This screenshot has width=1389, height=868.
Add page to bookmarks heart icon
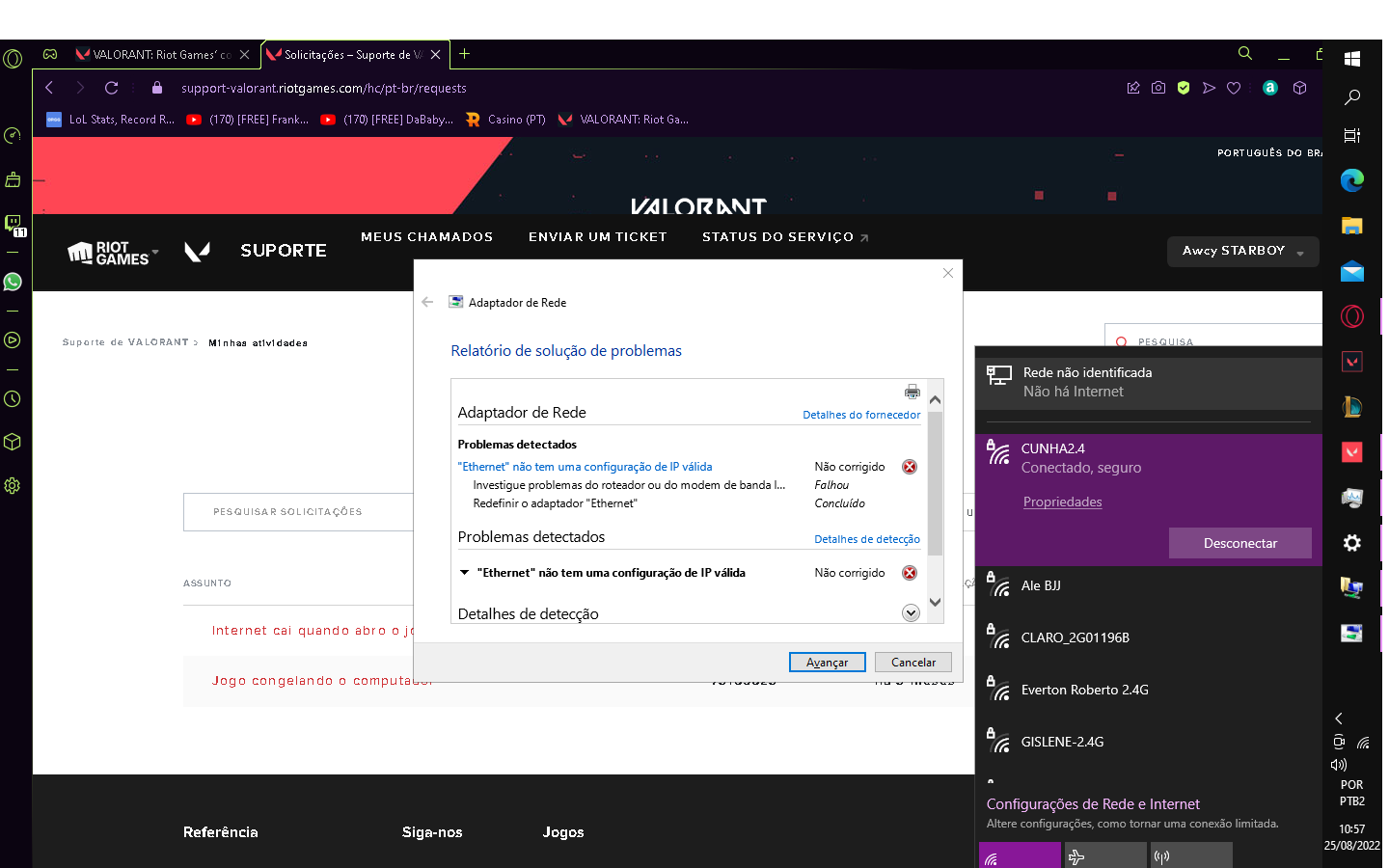(x=1234, y=88)
